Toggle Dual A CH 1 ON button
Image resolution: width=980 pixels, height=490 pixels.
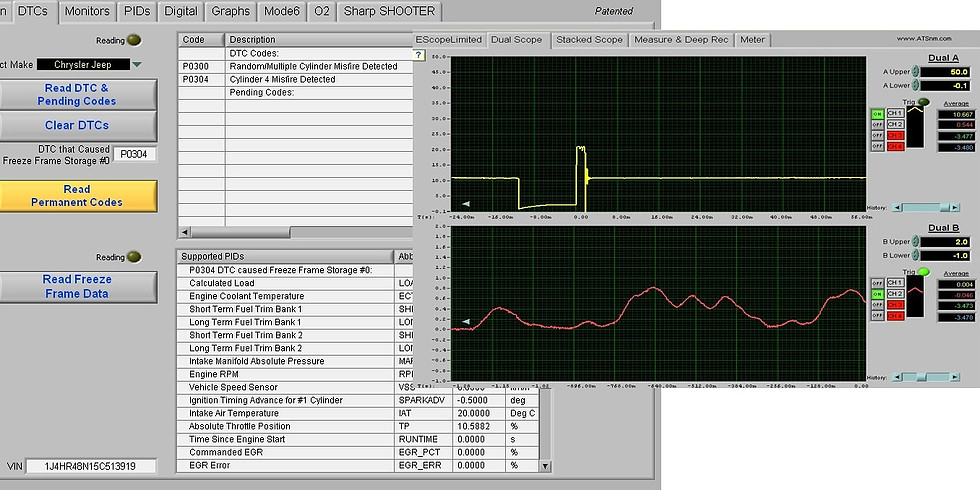[878, 113]
